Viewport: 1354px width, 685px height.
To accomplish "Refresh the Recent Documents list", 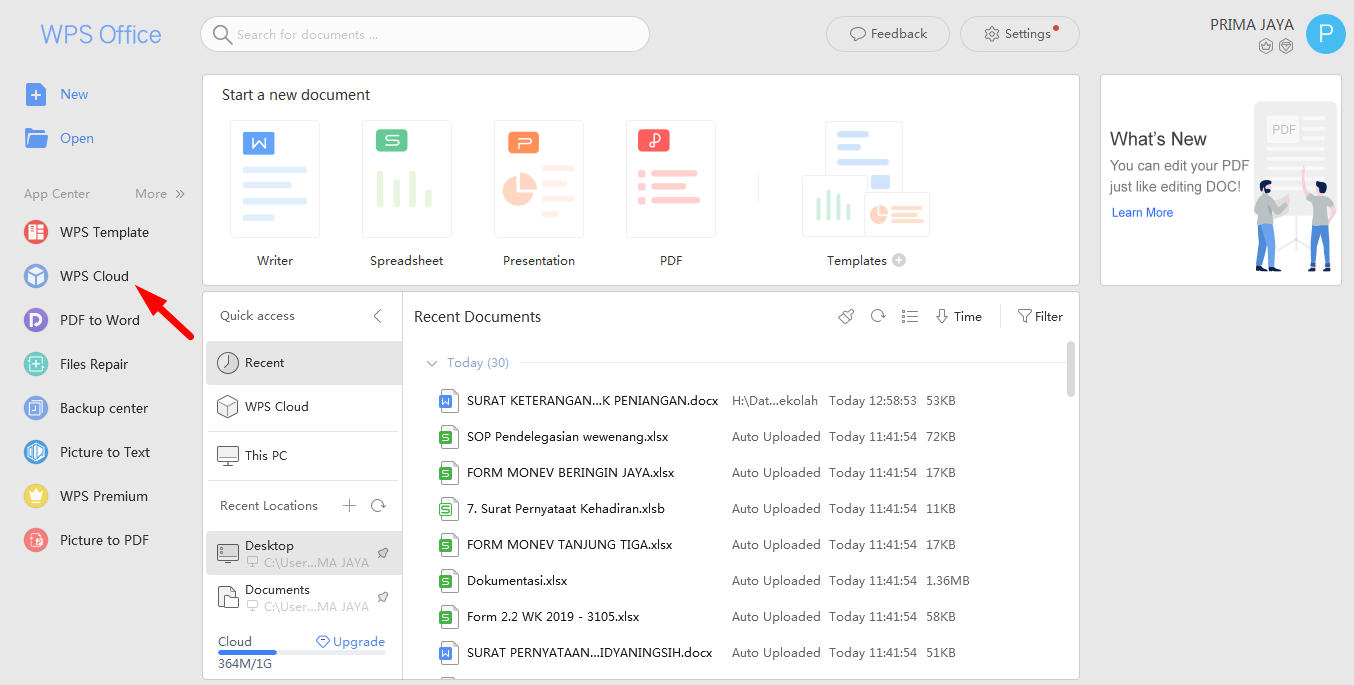I will click(x=878, y=316).
